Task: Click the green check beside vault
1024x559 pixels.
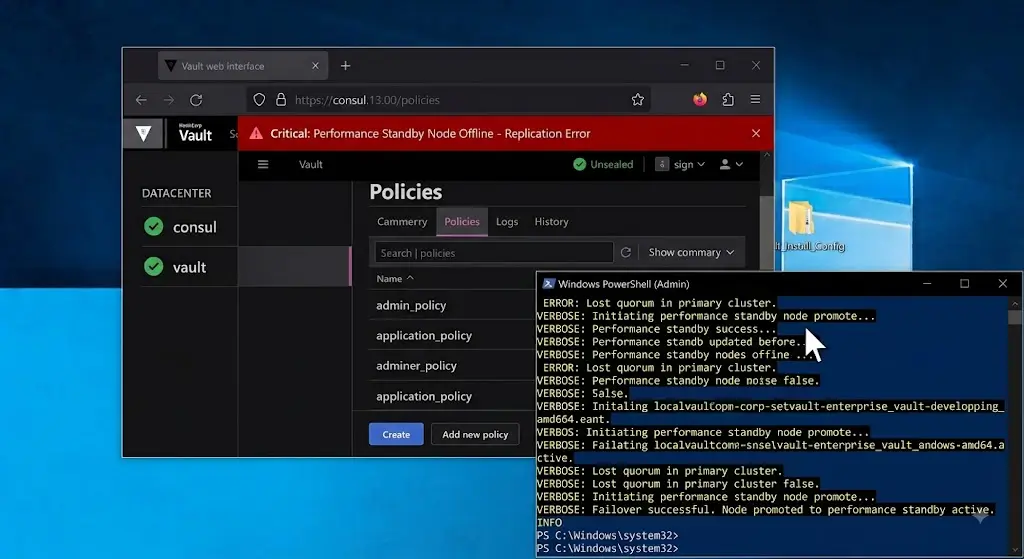Action: pyautogui.click(x=153, y=266)
